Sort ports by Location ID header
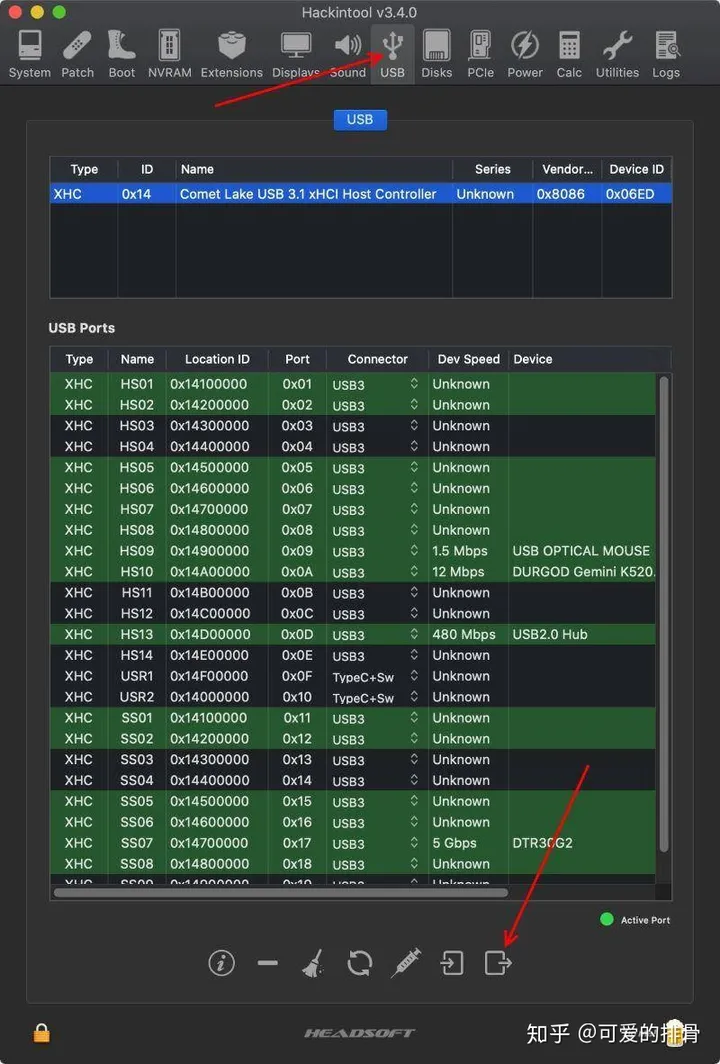 (x=217, y=359)
